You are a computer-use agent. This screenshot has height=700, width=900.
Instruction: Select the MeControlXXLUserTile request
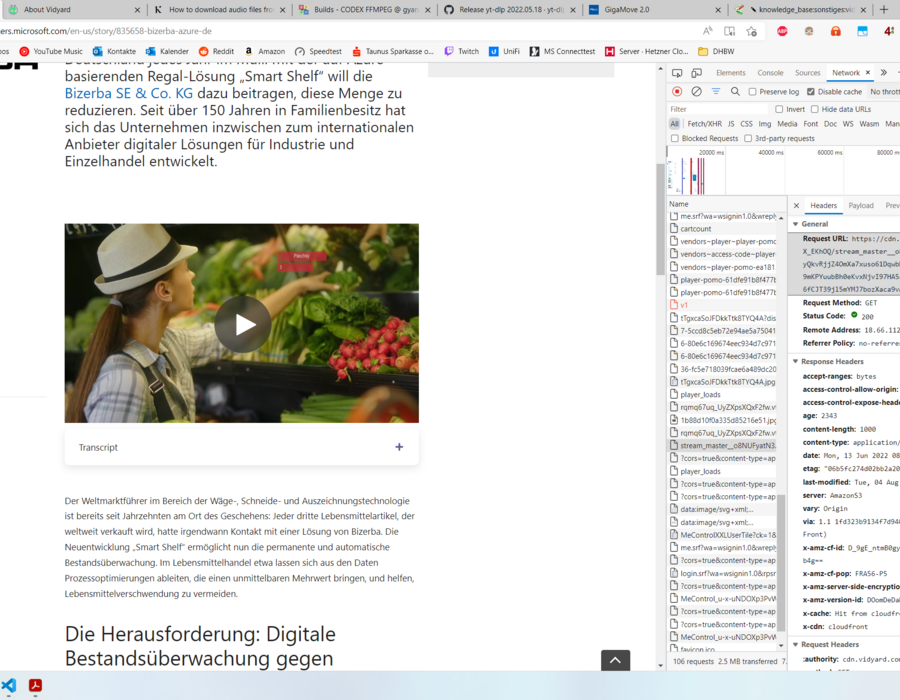723,535
